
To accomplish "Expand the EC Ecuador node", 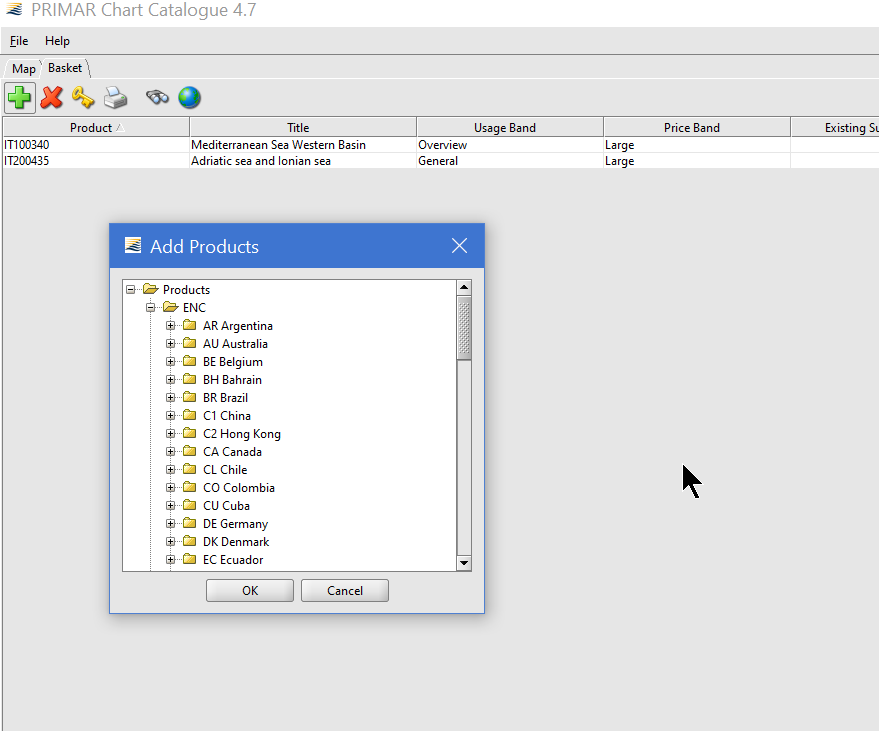I will tap(170, 559).
